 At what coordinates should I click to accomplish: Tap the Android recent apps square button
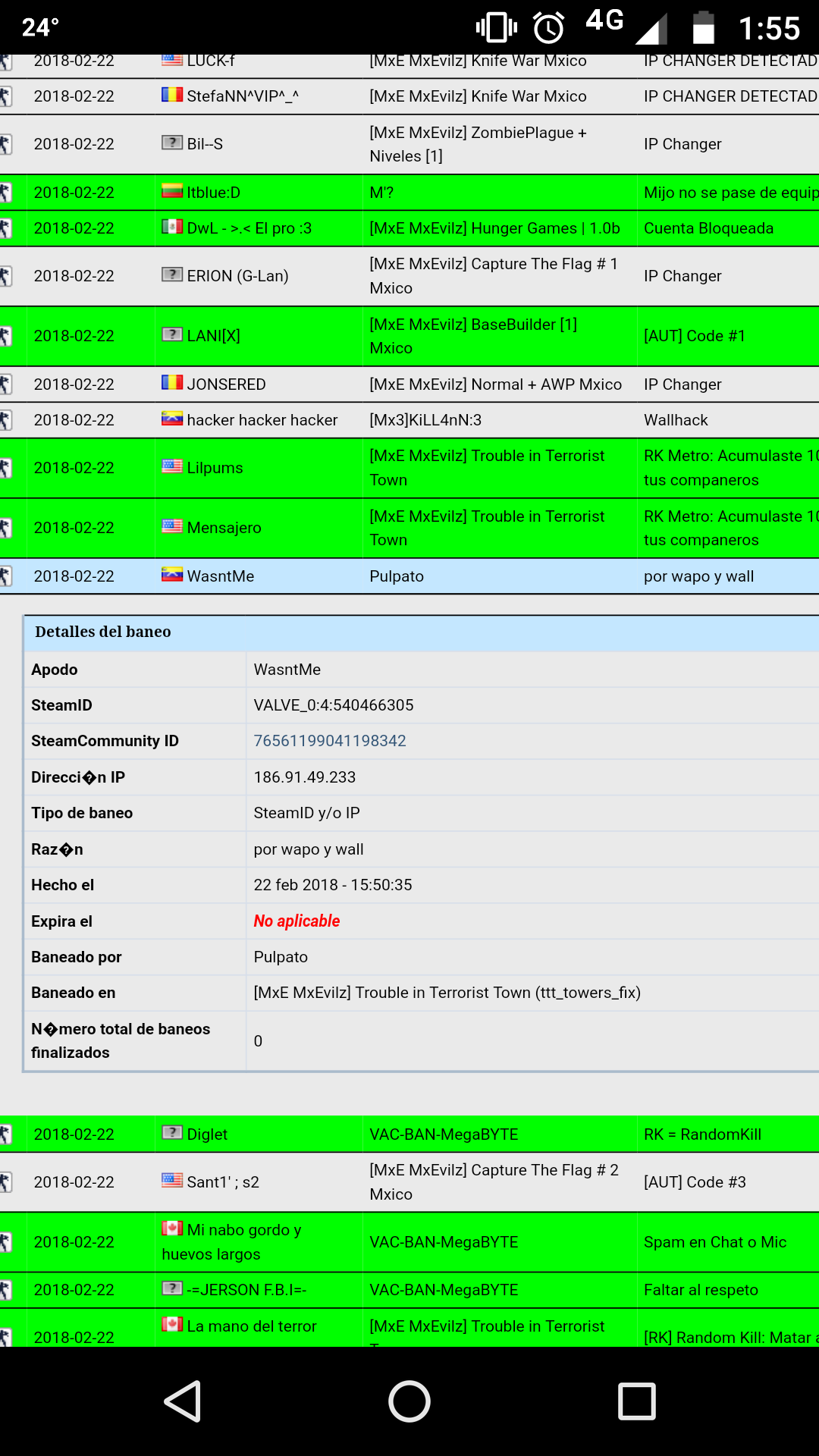[x=636, y=1401]
